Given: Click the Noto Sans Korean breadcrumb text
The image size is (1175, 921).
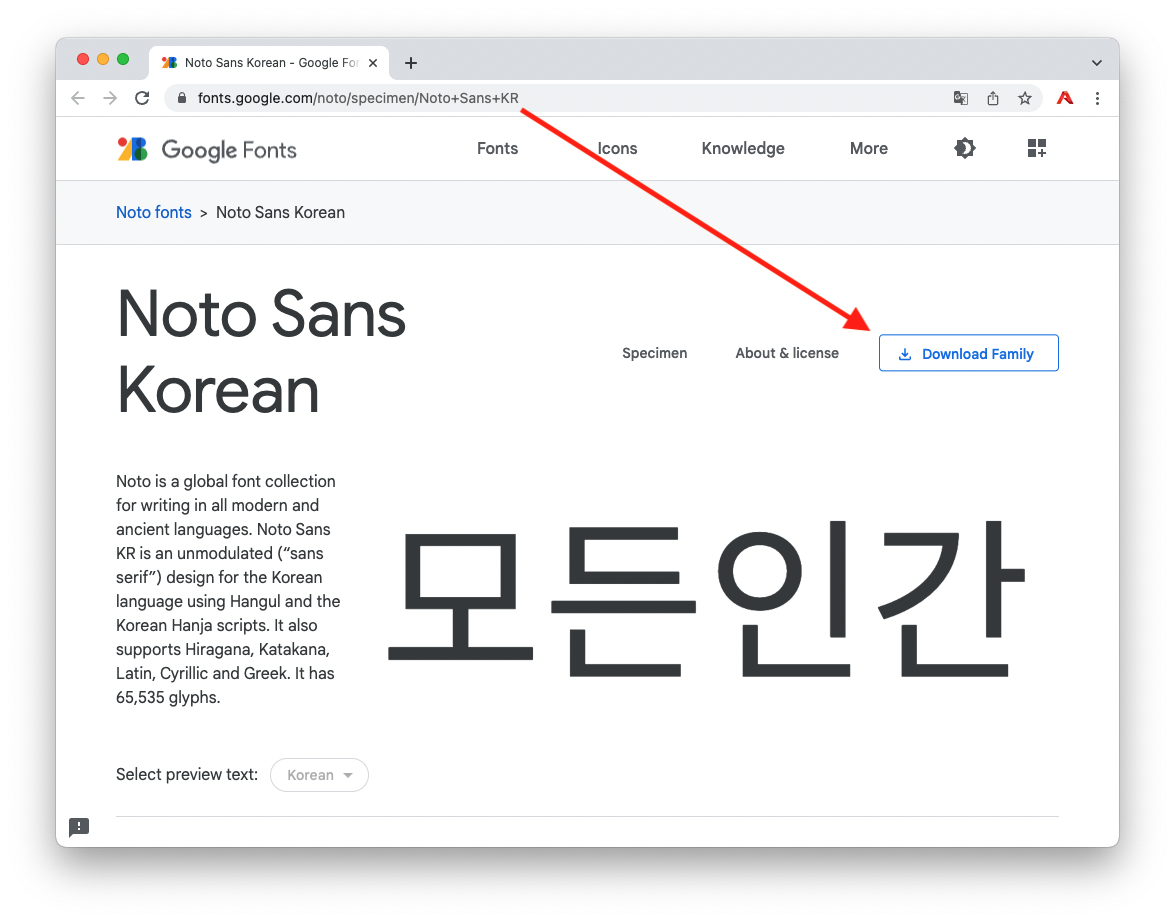Looking at the screenshot, I should [x=280, y=212].
